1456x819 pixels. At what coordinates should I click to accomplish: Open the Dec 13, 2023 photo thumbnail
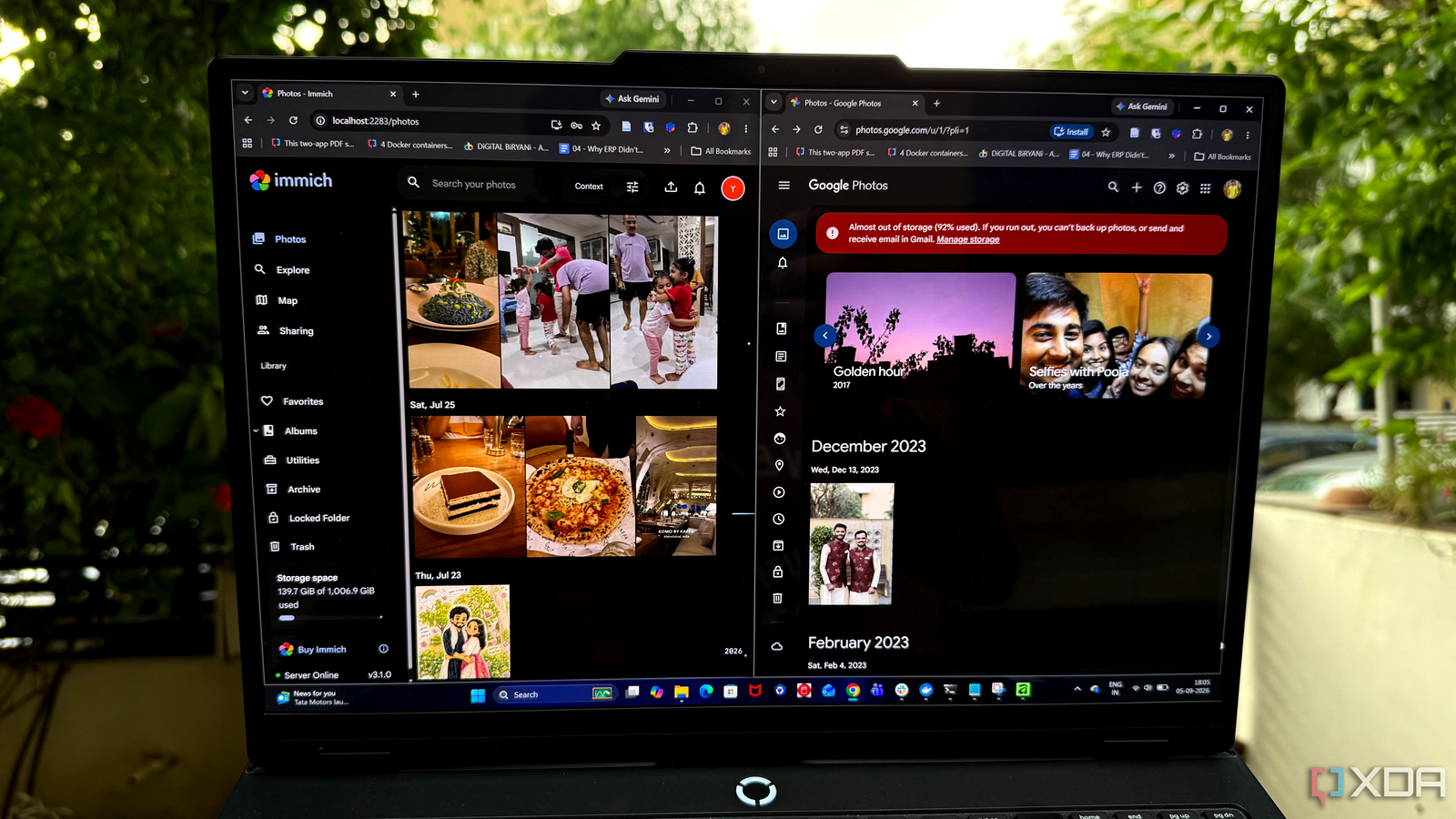[852, 544]
